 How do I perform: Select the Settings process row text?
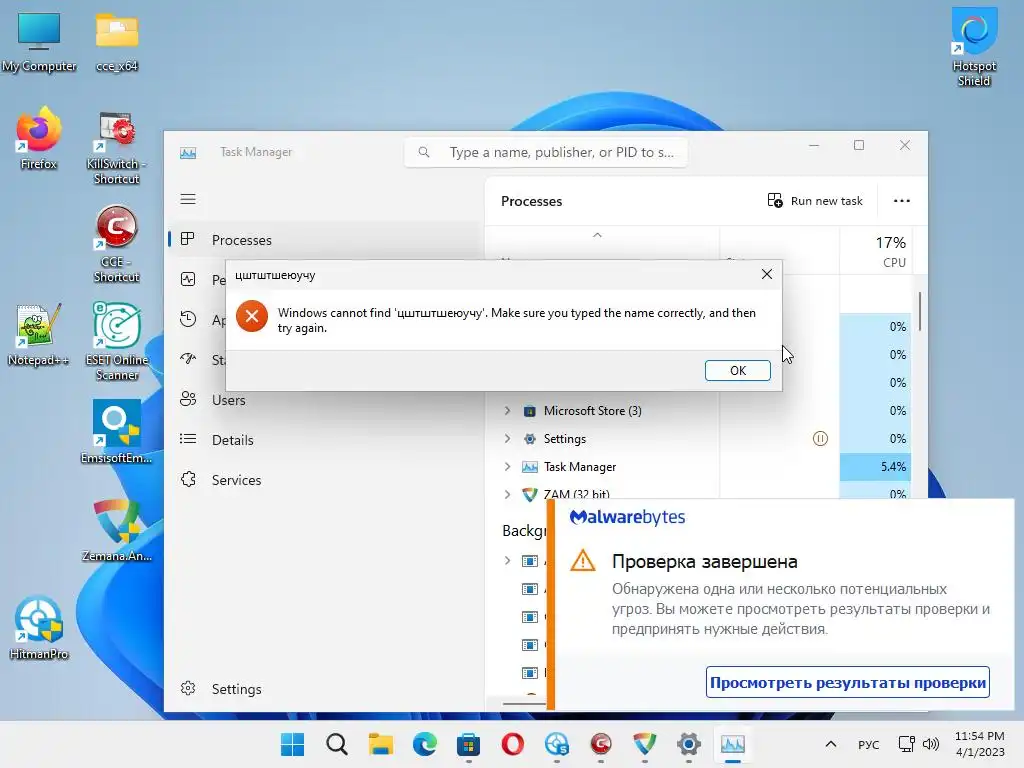565,439
